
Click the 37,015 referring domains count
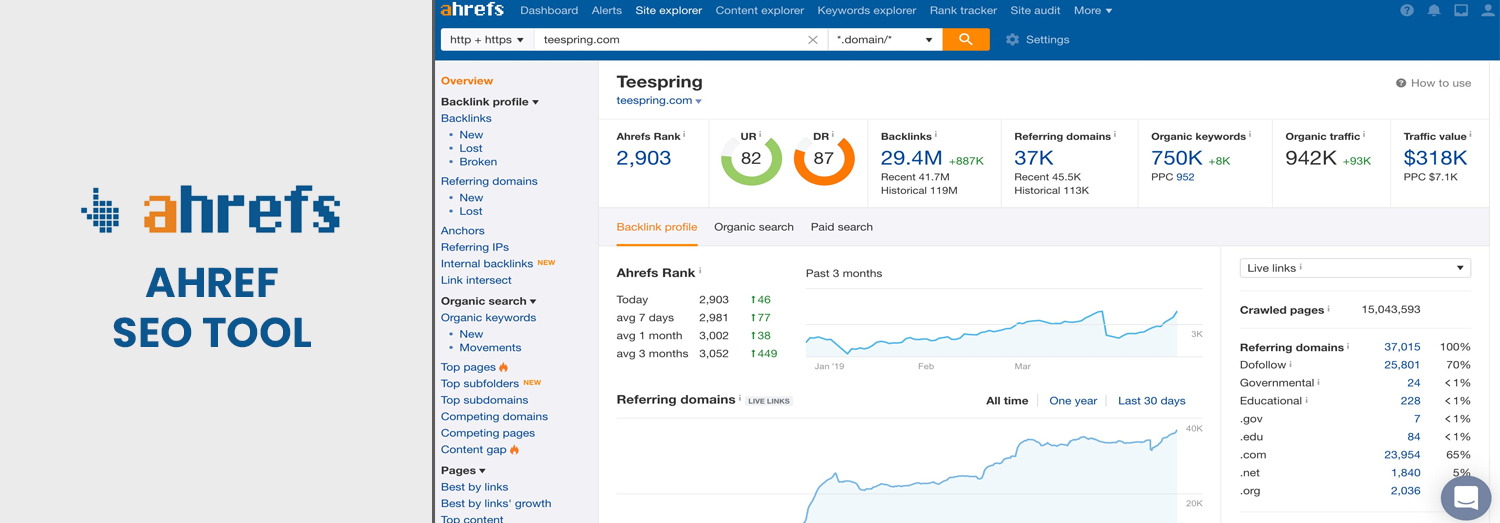click(x=1402, y=347)
